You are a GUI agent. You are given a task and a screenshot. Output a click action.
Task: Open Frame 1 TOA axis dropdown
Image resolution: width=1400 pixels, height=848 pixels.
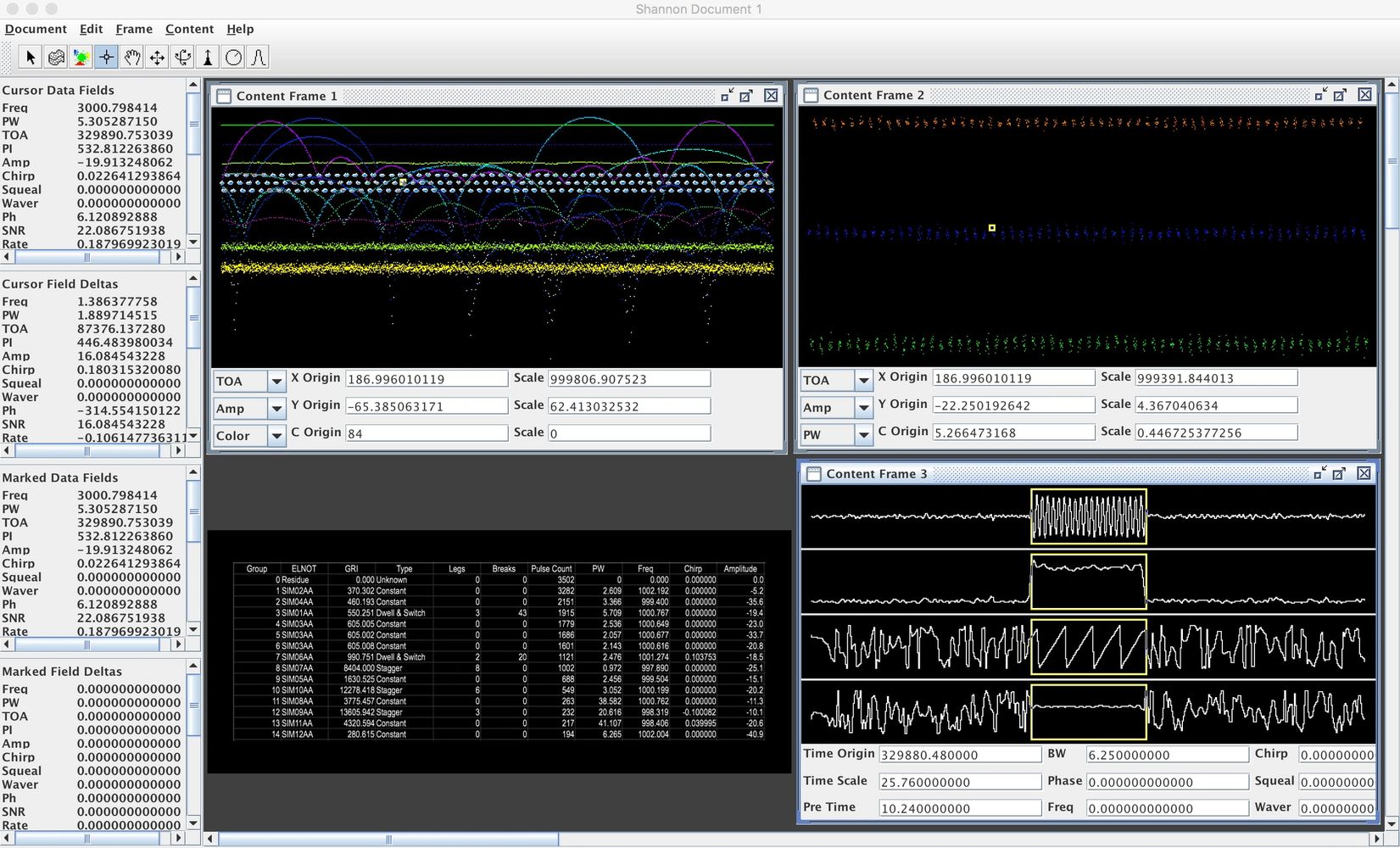click(276, 382)
